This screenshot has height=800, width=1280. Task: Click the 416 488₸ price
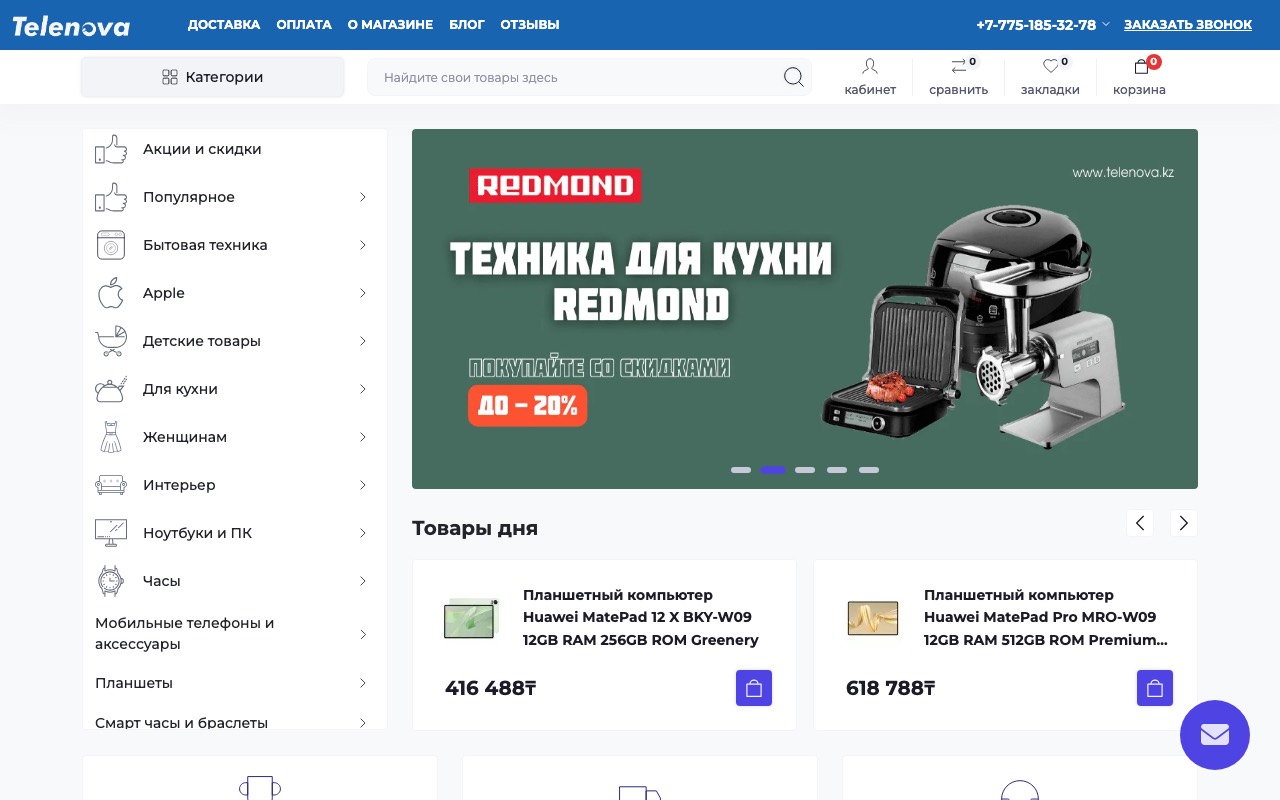coord(491,688)
